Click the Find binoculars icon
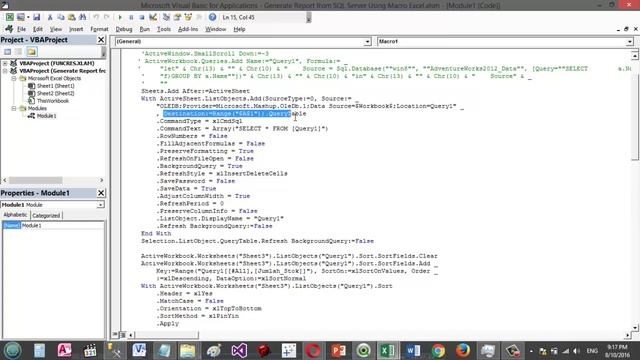The width and height of the screenshot is (640, 360). tap(82, 17)
